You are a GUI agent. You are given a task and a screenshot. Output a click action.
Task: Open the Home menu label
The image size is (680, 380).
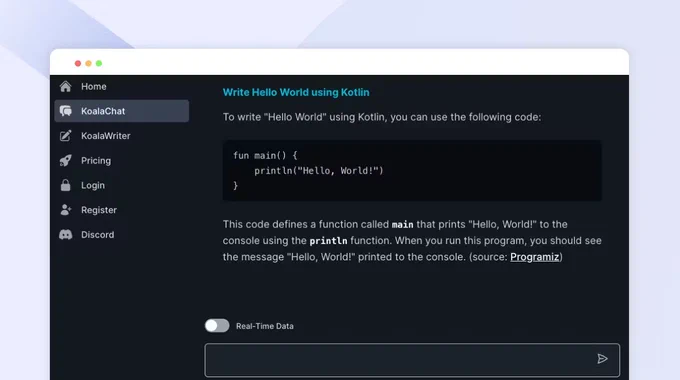(94, 86)
